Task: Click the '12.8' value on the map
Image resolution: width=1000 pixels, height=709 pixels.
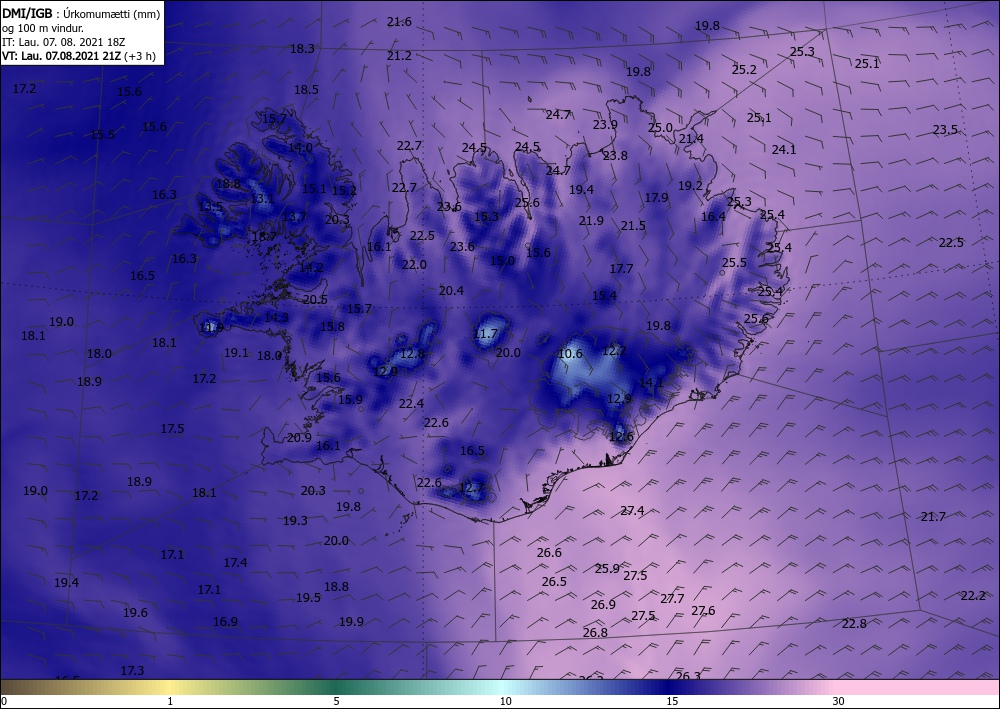Action: (412, 354)
